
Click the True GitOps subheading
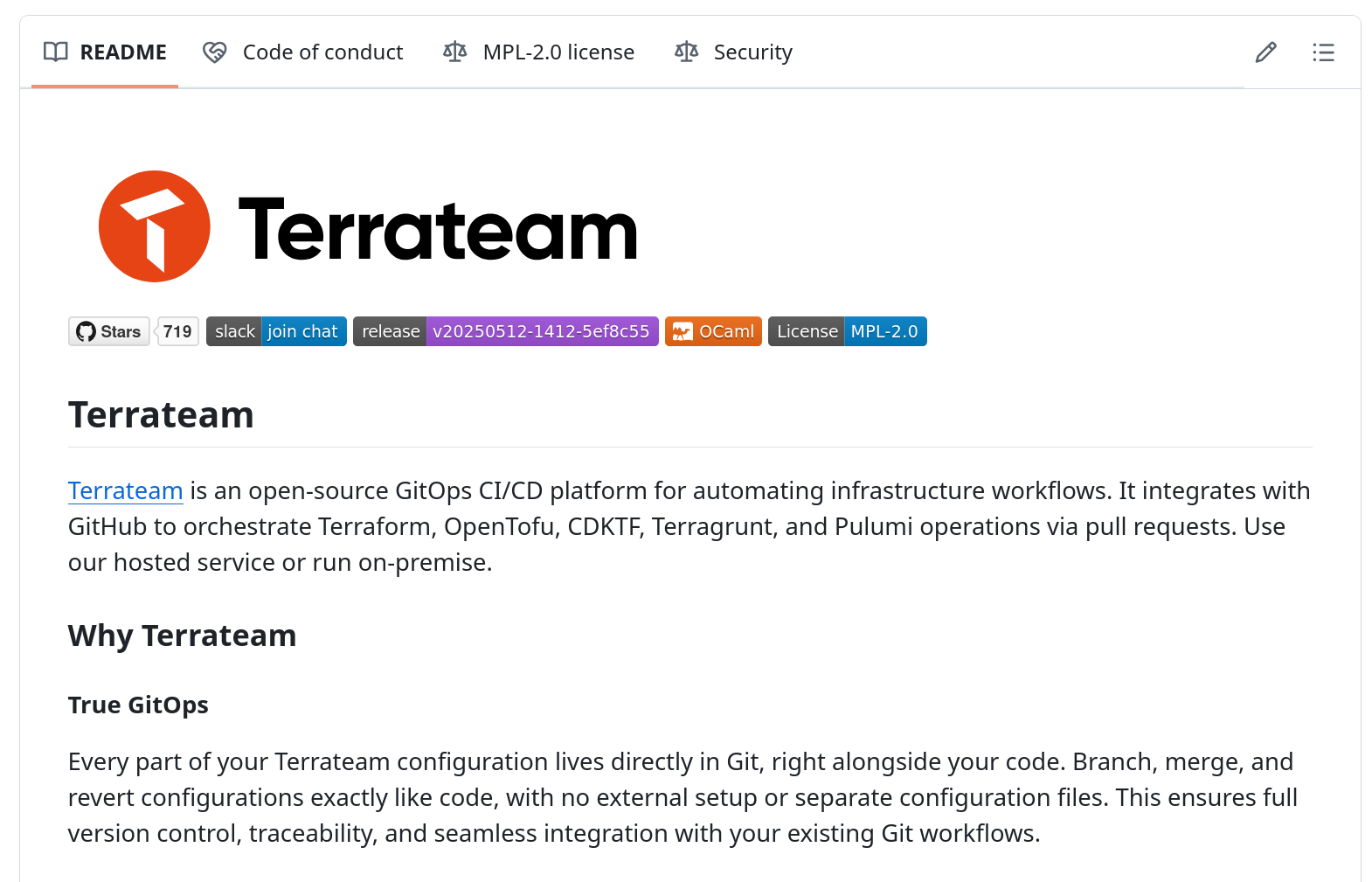tap(138, 705)
